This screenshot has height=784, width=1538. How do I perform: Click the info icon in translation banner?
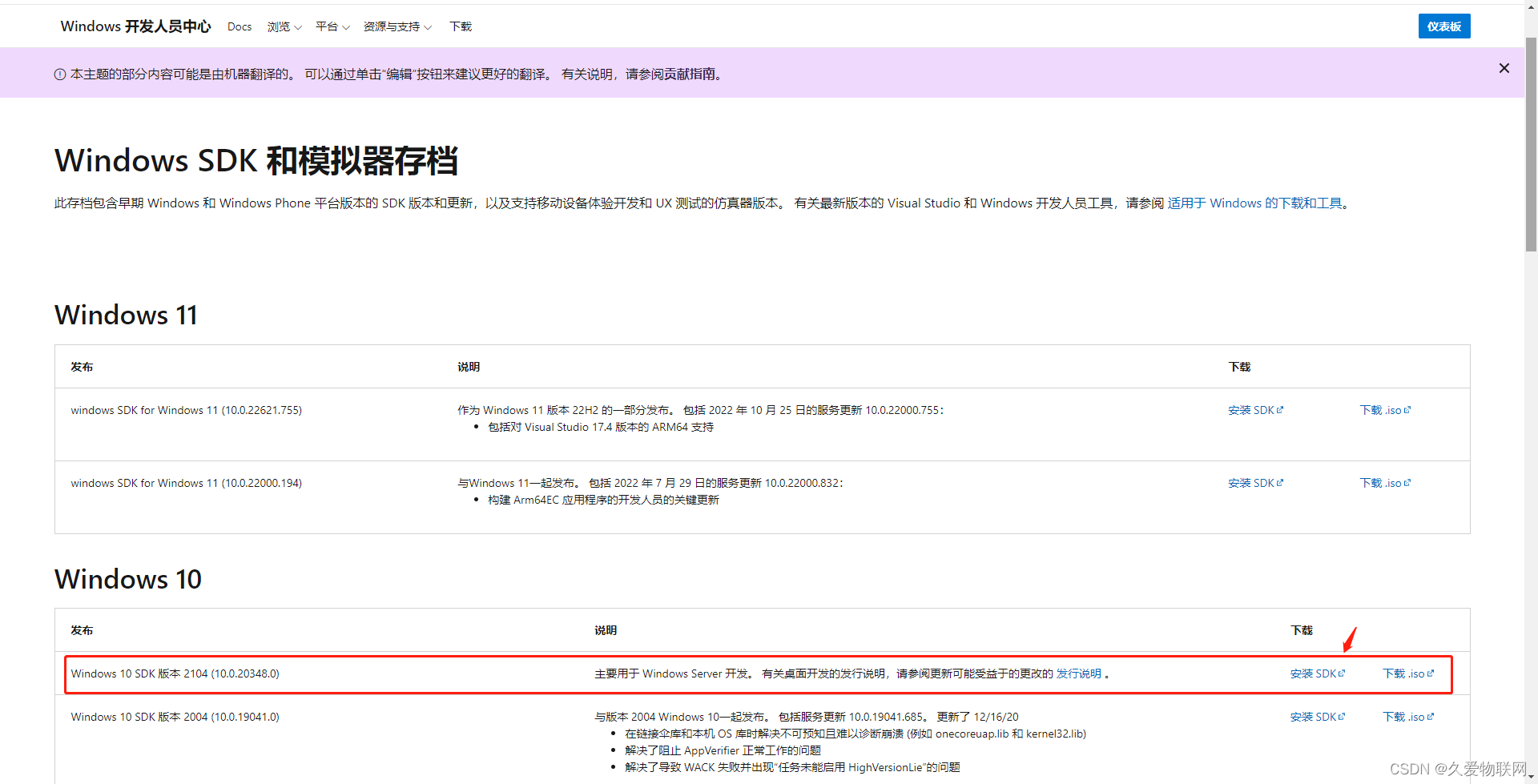(x=60, y=74)
